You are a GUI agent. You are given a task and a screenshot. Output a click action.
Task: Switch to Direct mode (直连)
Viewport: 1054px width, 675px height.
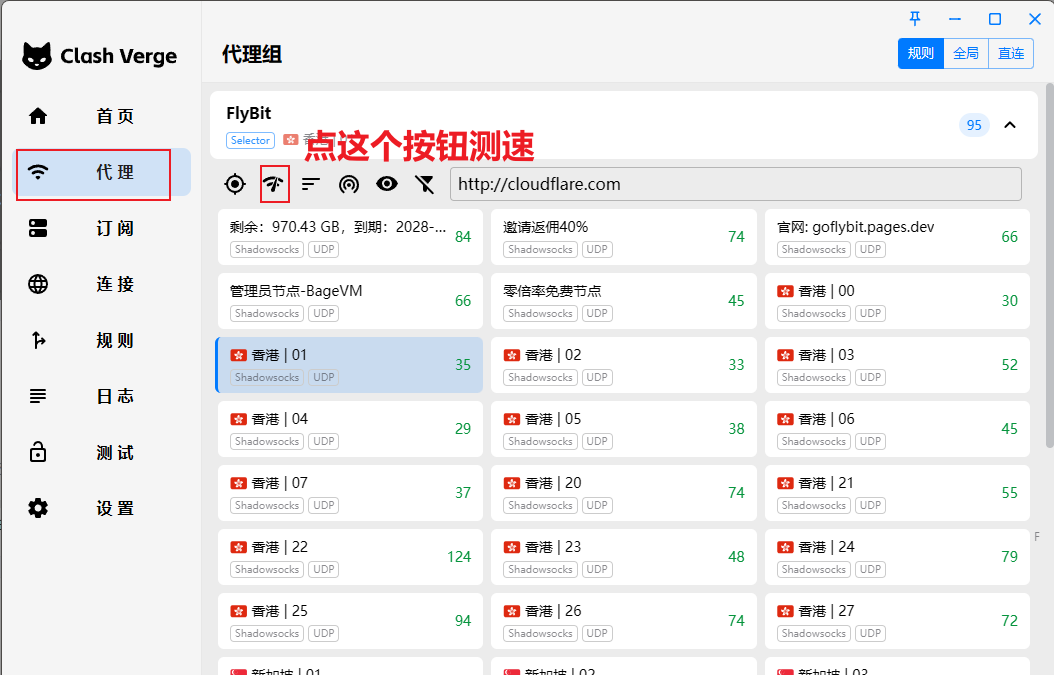[1011, 54]
